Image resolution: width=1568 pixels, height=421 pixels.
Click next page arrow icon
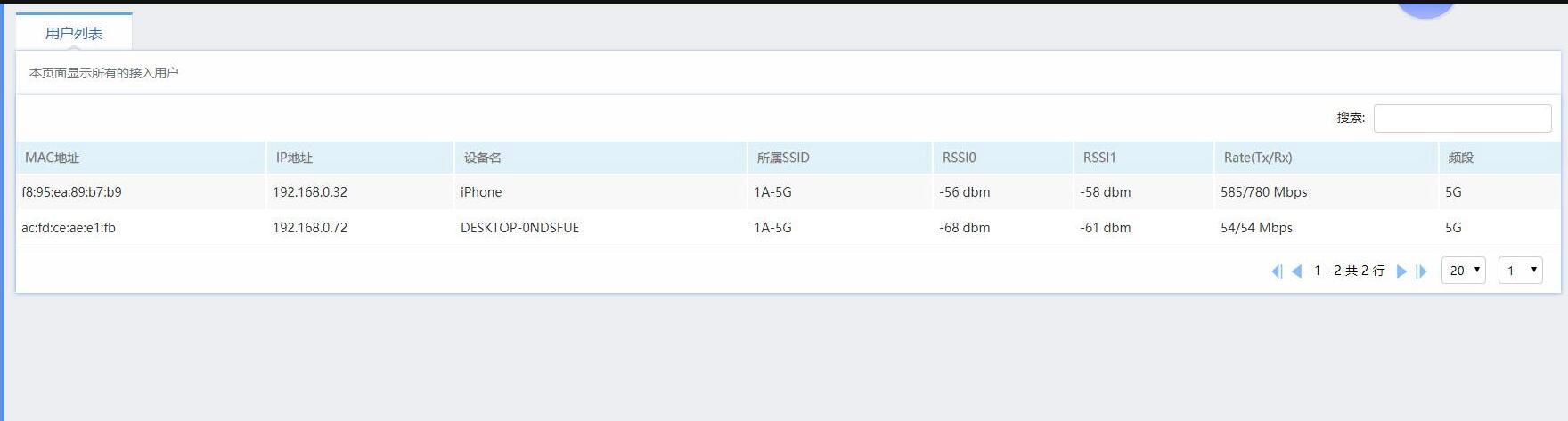click(x=1401, y=271)
